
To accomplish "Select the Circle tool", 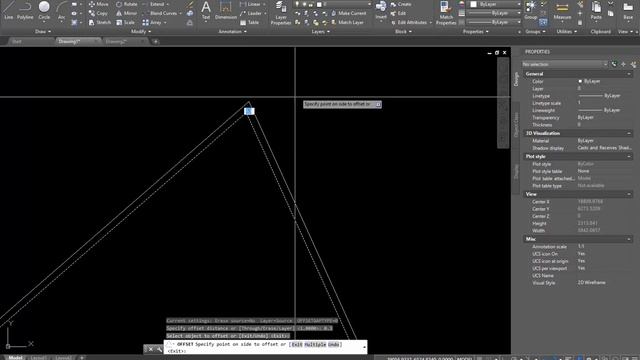I will (x=44, y=10).
